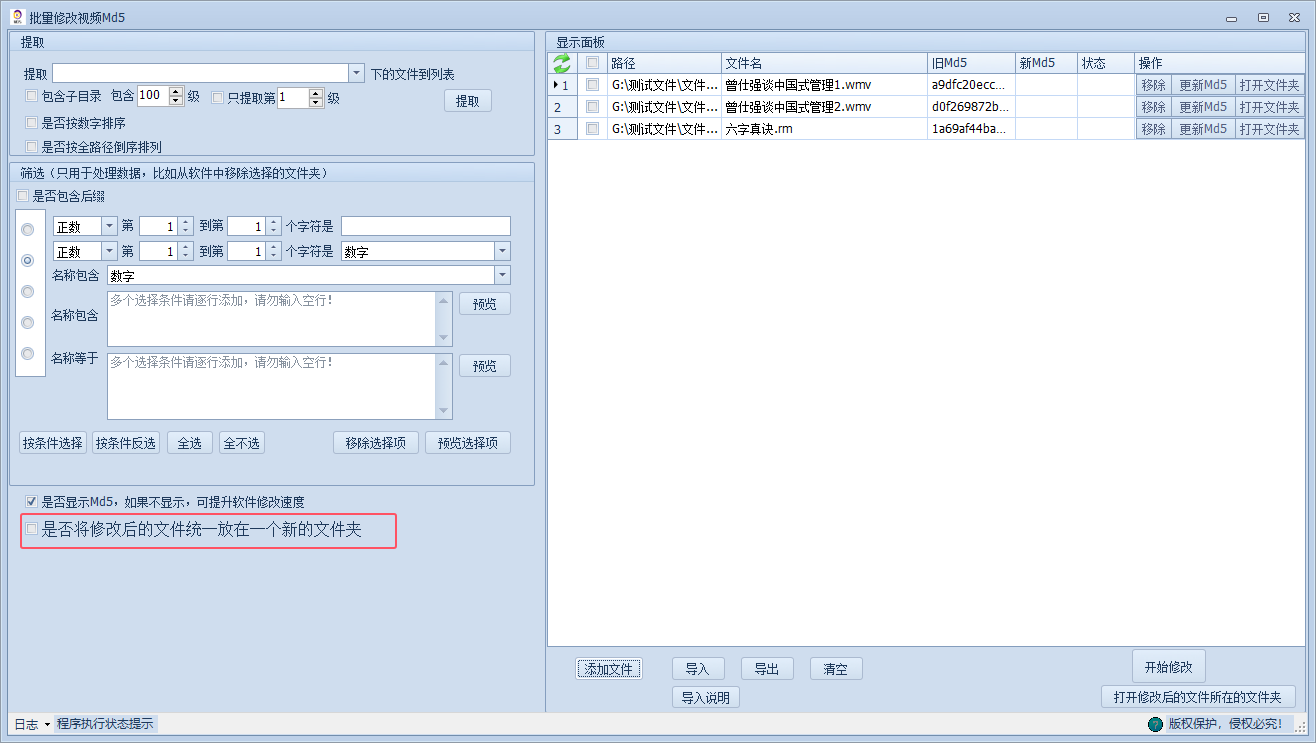Click the 旧Md5 column header
Image resolution: width=1316 pixels, height=743 pixels.
(971, 63)
